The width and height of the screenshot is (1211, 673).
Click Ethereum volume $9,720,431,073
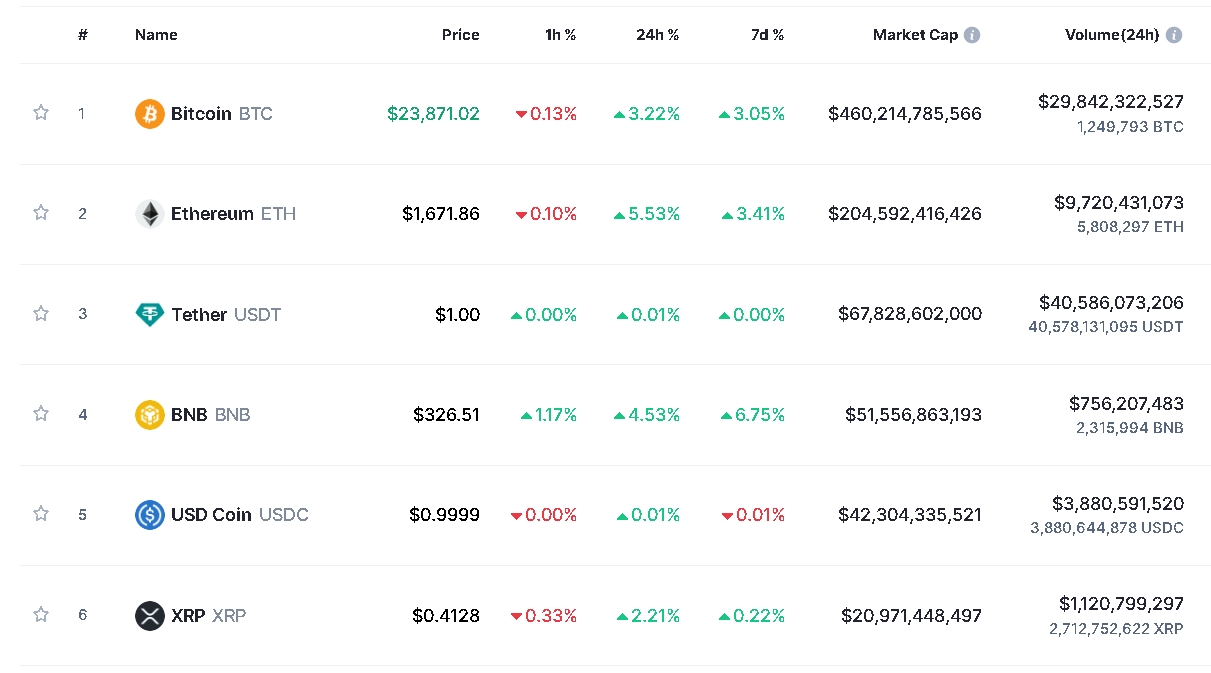coord(1119,203)
